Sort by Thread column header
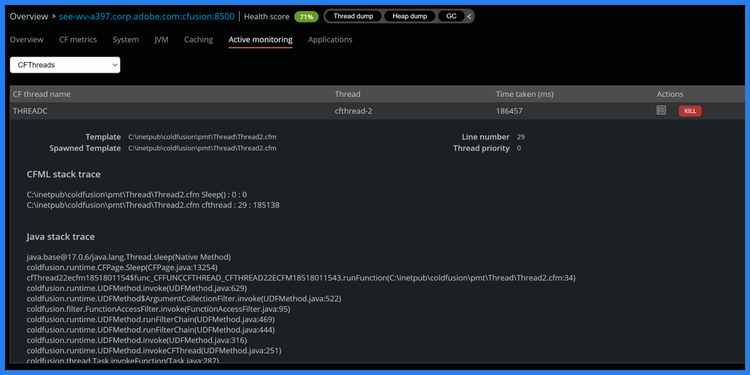 click(347, 94)
